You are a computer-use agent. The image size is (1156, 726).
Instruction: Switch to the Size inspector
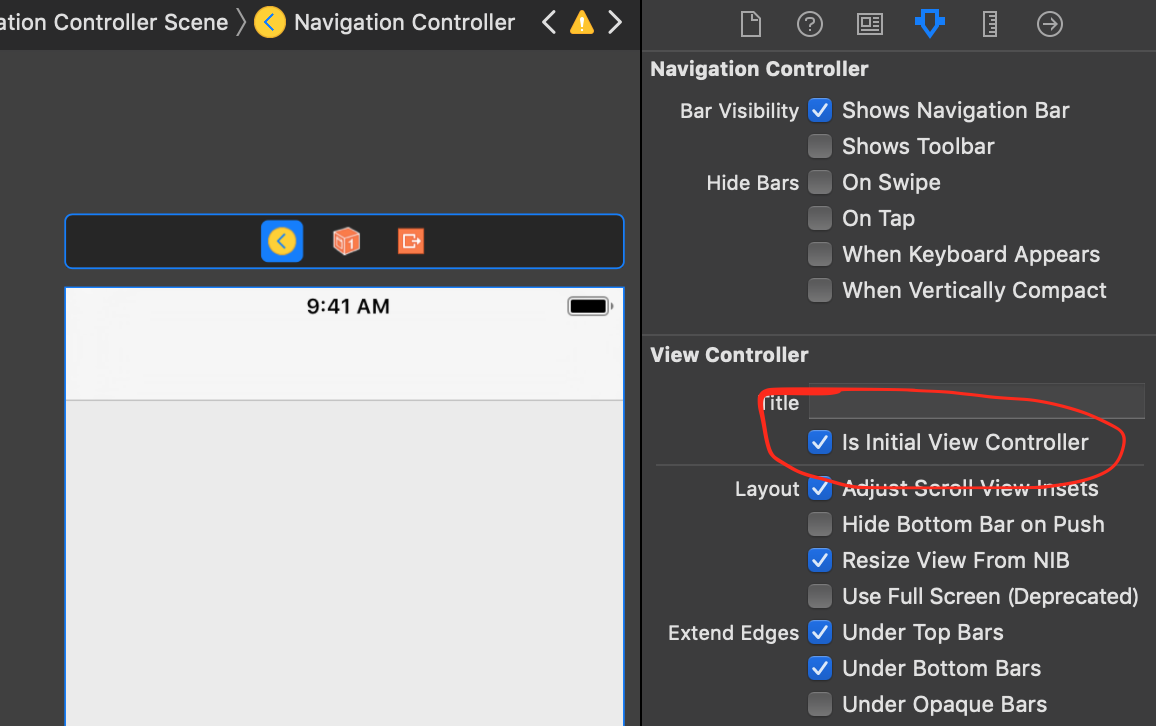click(x=990, y=24)
